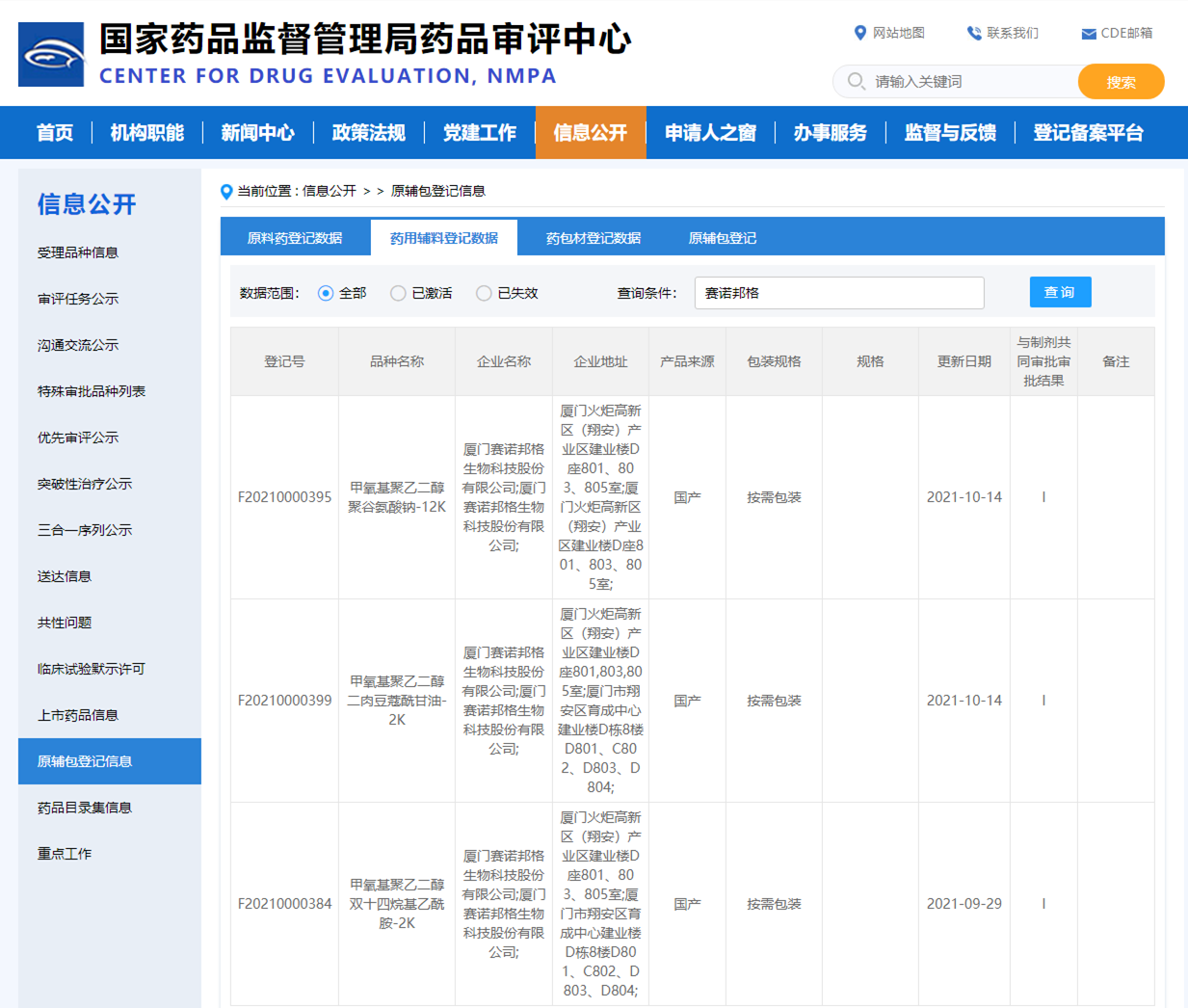
Task: Switch to the 原料药登记数据 tab
Action: coord(295,236)
